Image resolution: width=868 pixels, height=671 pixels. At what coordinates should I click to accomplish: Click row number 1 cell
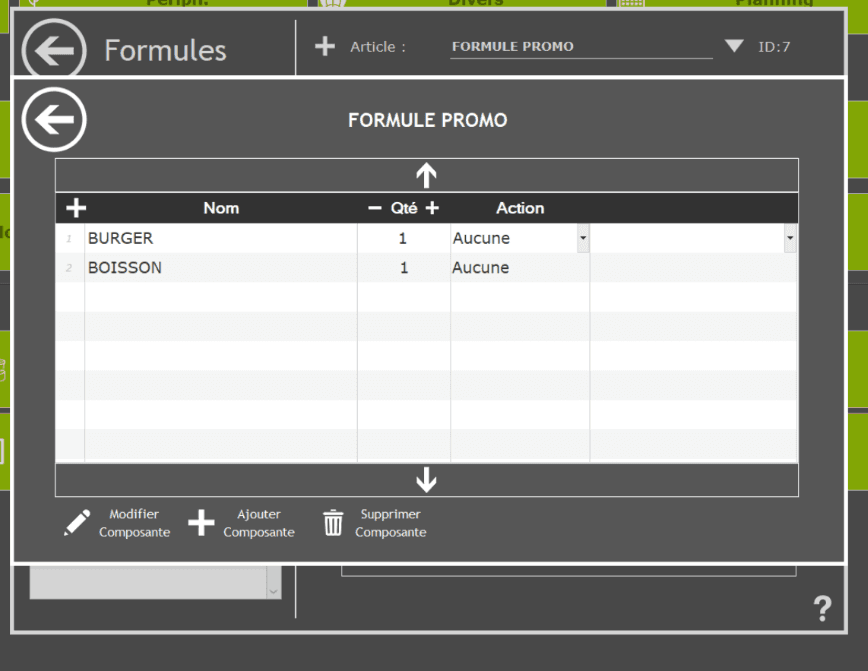[x=70, y=238]
